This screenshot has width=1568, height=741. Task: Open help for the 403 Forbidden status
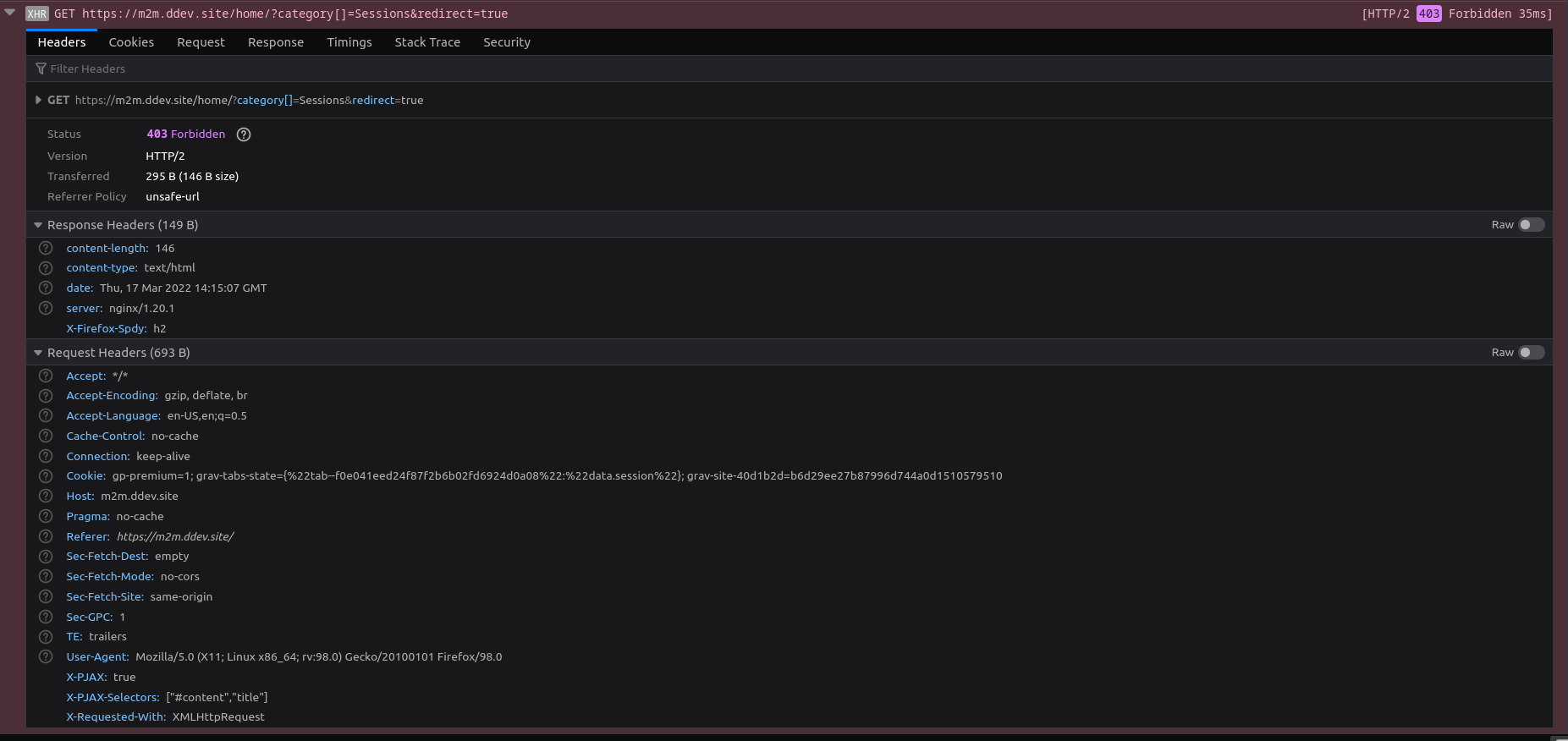244,134
